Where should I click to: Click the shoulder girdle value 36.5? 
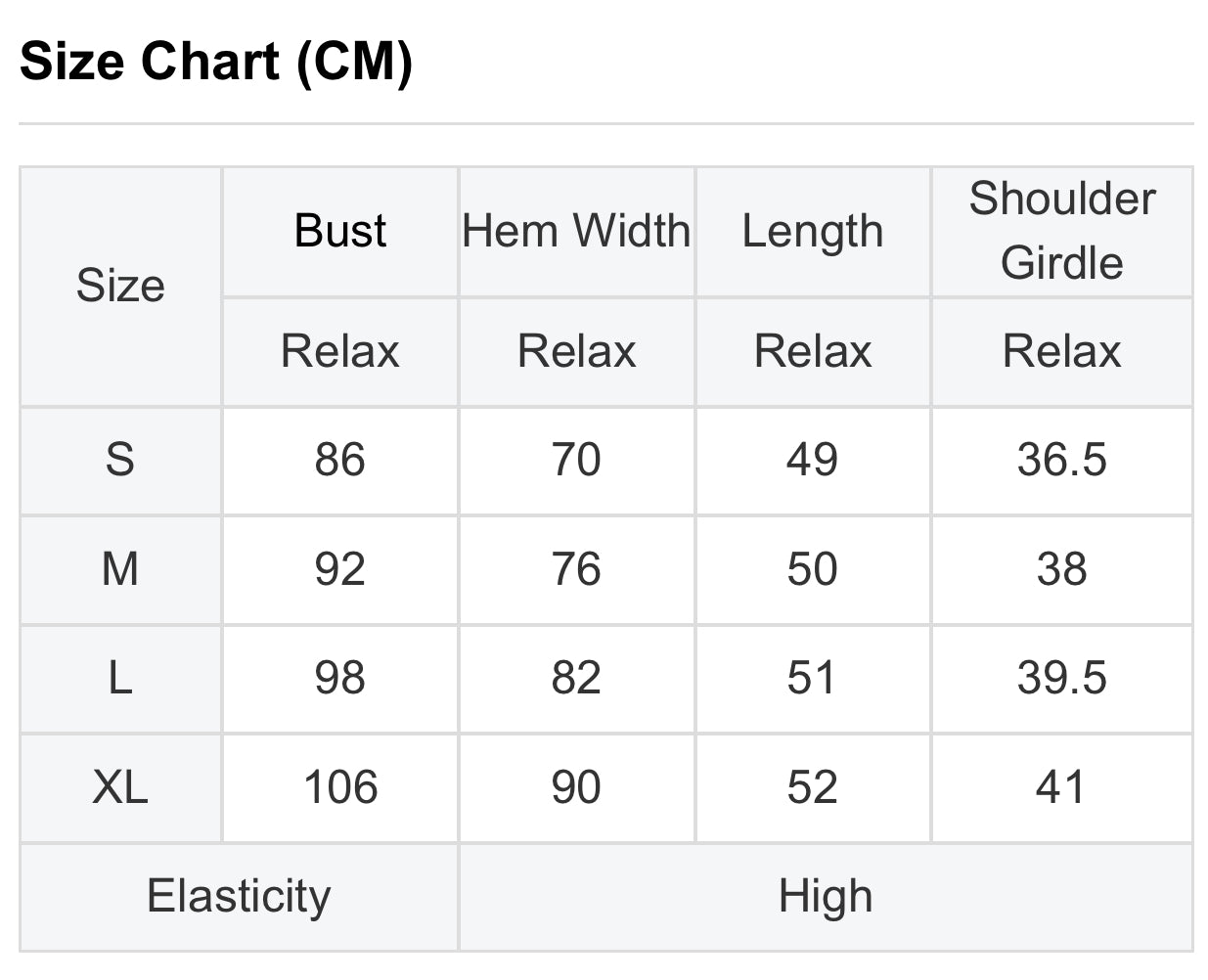[1061, 460]
